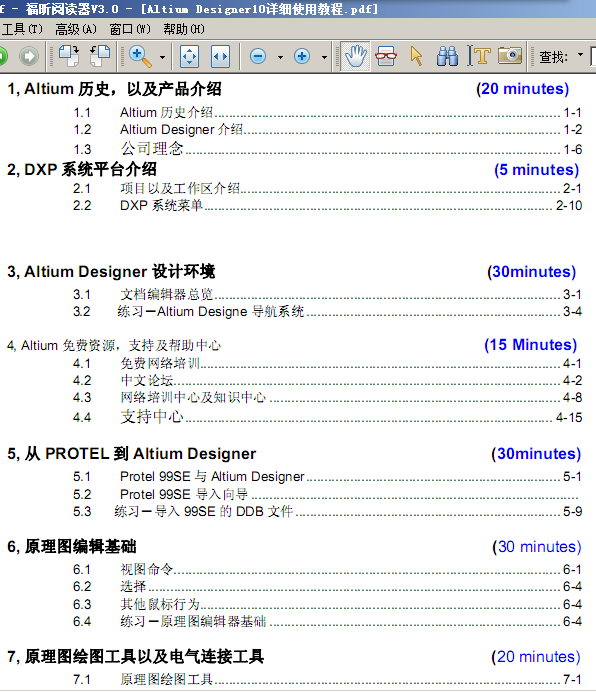Click entry 6.1 视图命令
Viewport: 596px width, 692px height.
[327, 569]
